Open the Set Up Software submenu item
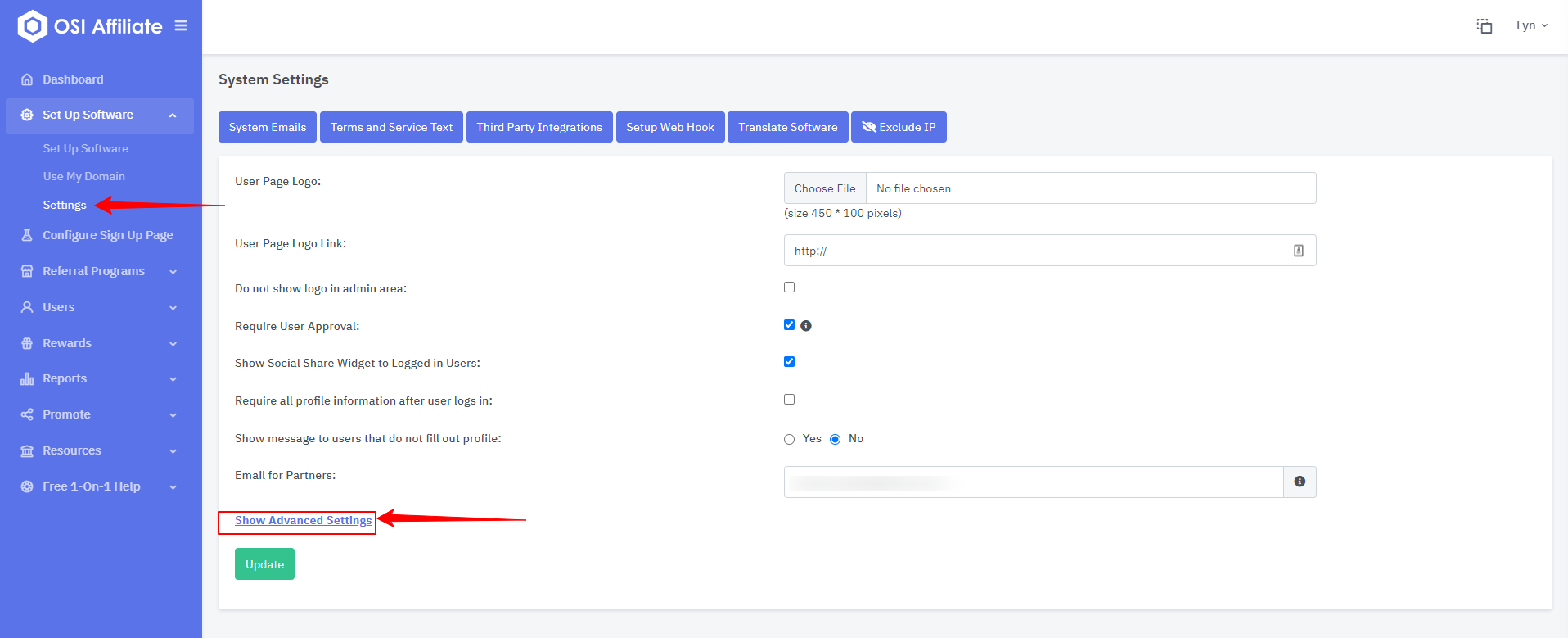Screen dimensions: 1568x638 (86, 148)
